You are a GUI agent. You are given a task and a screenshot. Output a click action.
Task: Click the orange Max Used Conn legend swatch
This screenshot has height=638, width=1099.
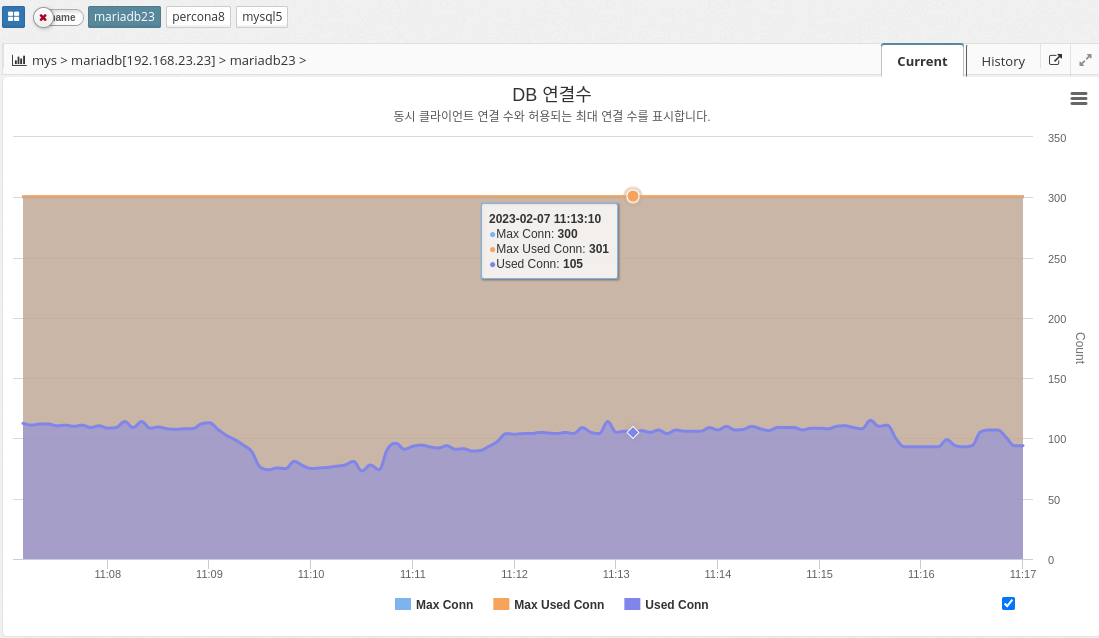(x=501, y=604)
